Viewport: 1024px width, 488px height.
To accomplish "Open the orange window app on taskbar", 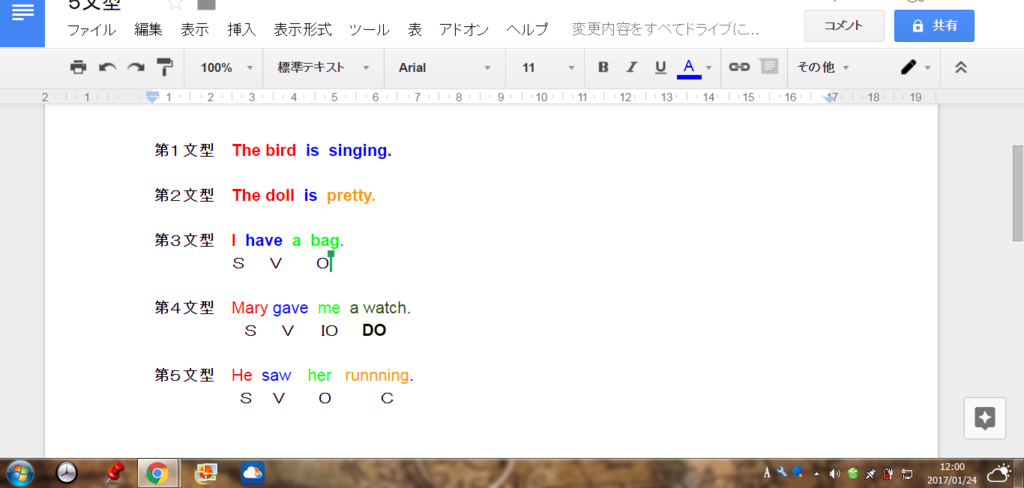I will [207, 472].
